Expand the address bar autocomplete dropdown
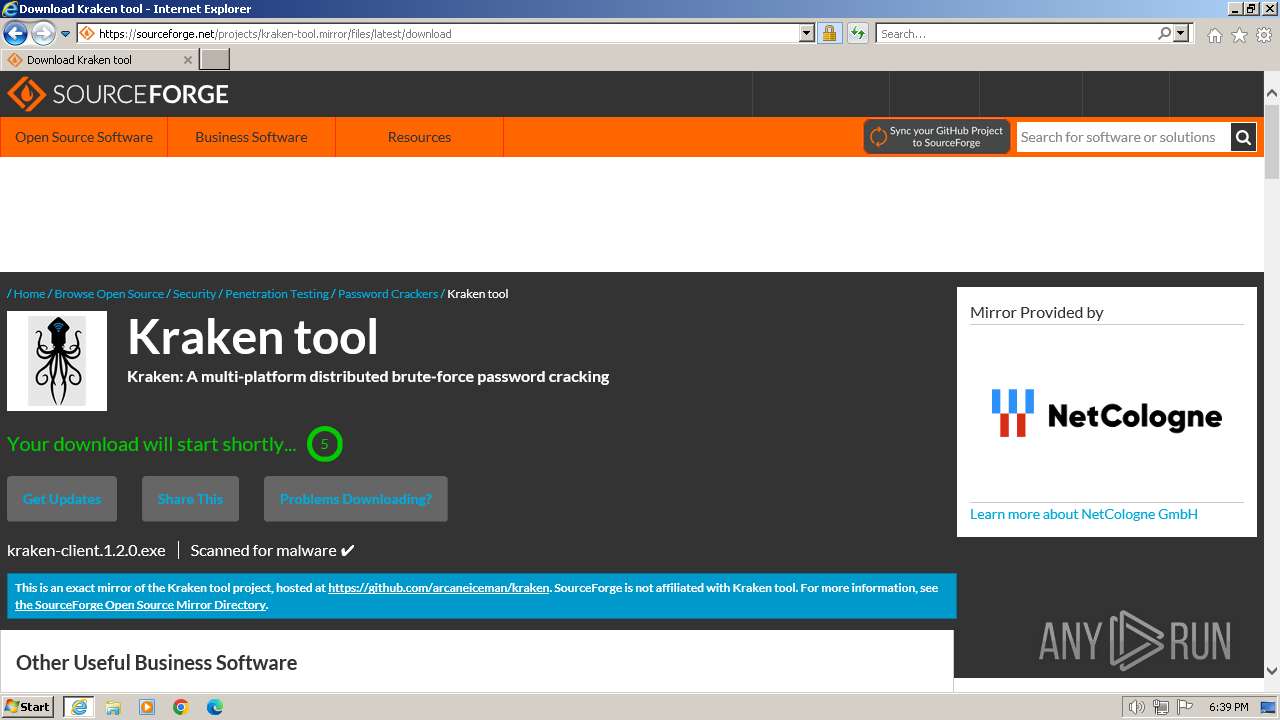Viewport: 1280px width, 720px height. [x=807, y=33]
